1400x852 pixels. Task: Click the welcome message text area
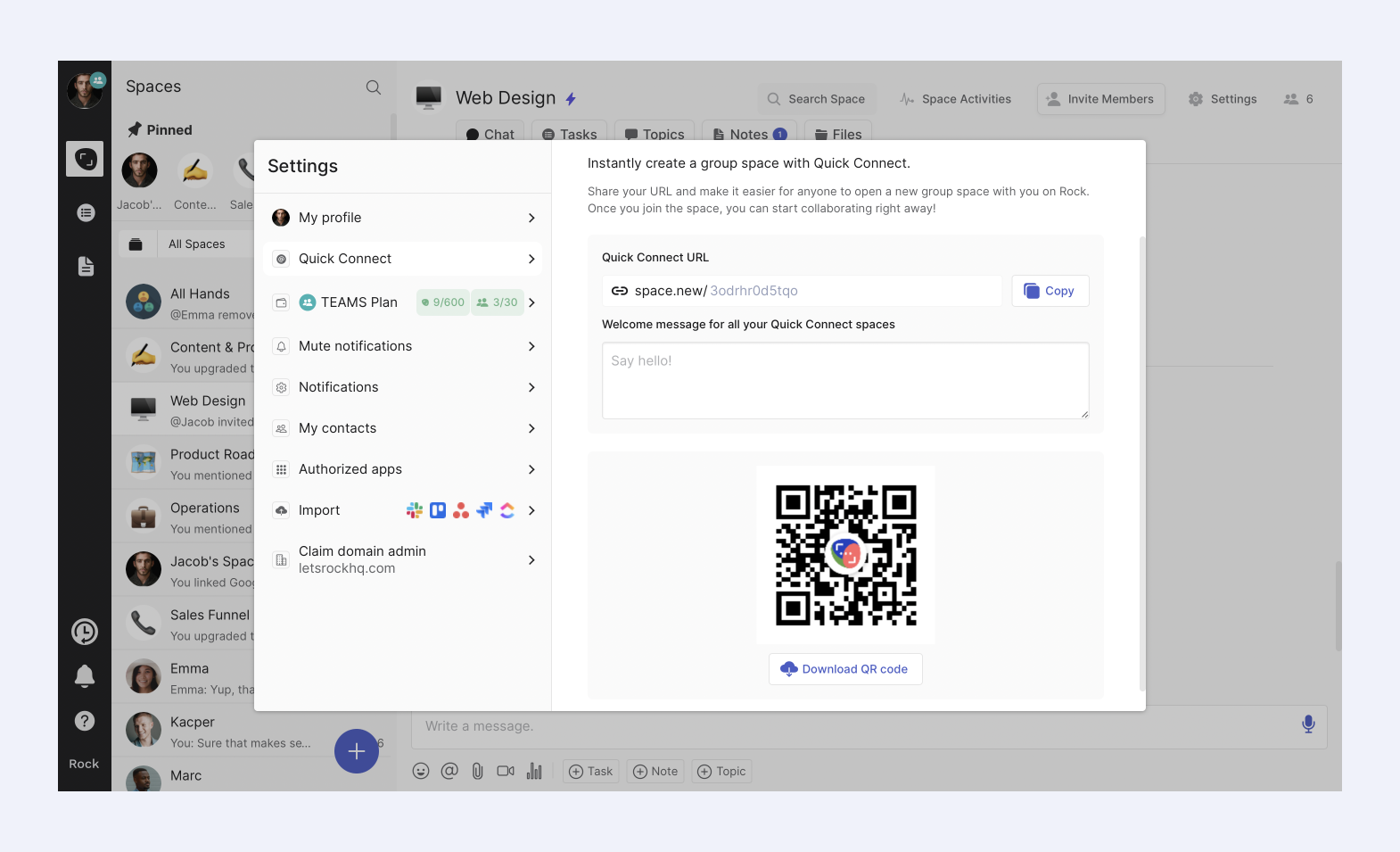pos(844,381)
